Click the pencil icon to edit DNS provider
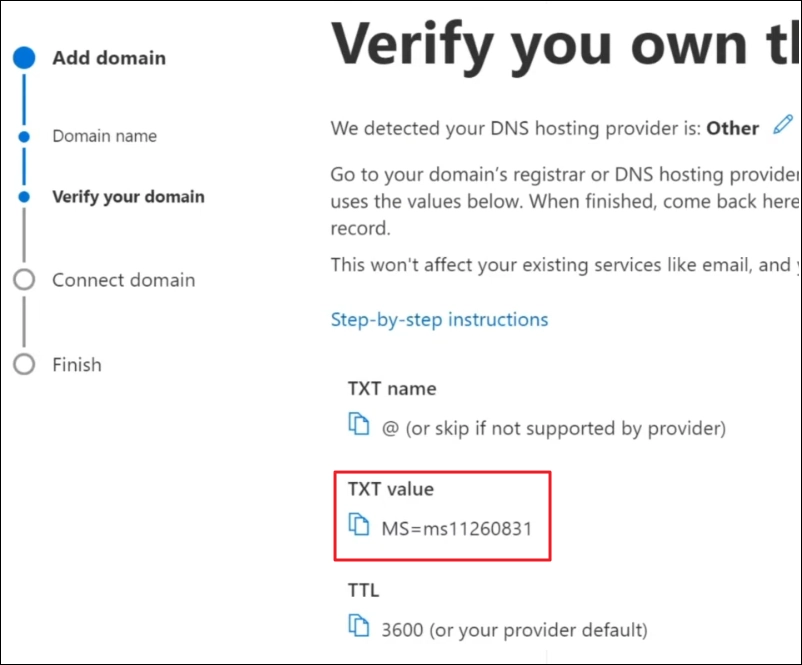Screen dimensions: 802x665 point(782,127)
